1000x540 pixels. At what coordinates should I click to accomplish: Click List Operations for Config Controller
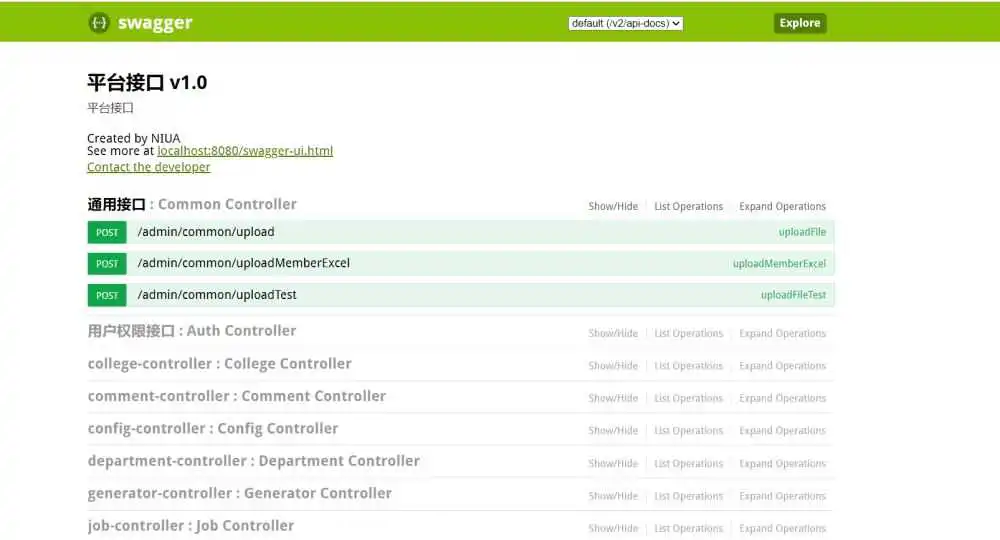689,431
